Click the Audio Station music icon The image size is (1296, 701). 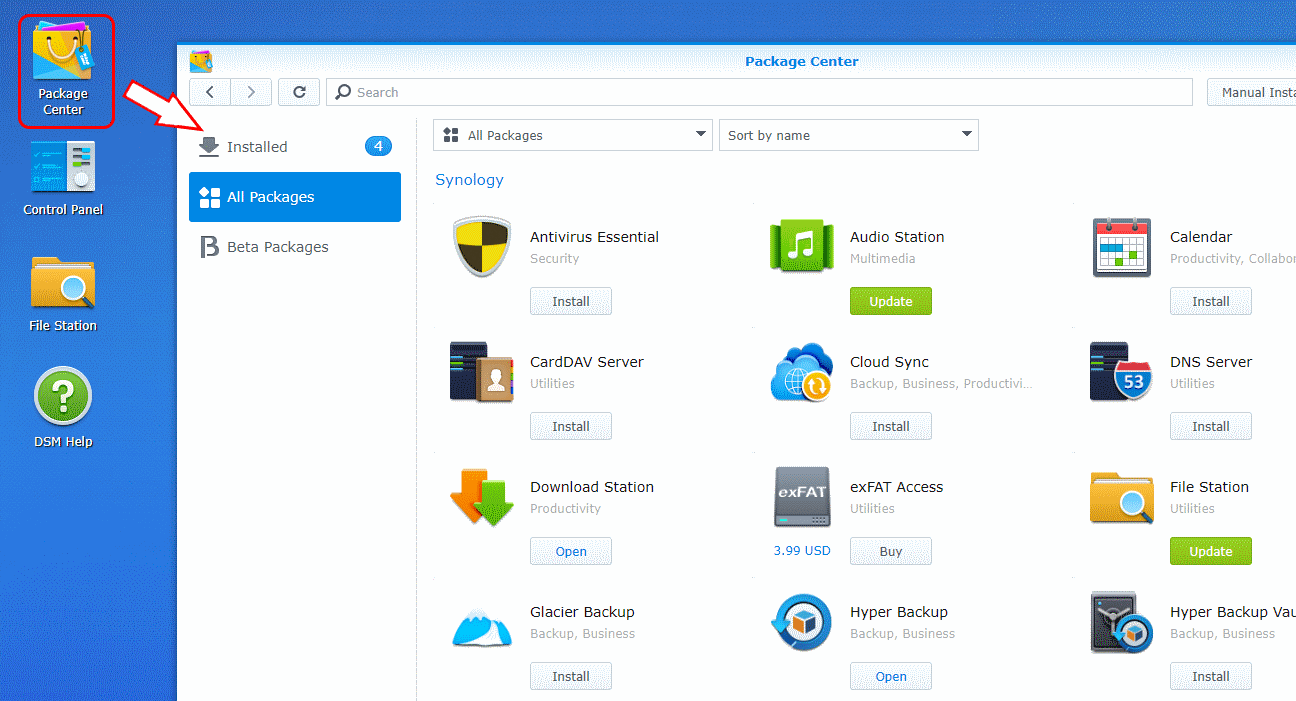[802, 246]
